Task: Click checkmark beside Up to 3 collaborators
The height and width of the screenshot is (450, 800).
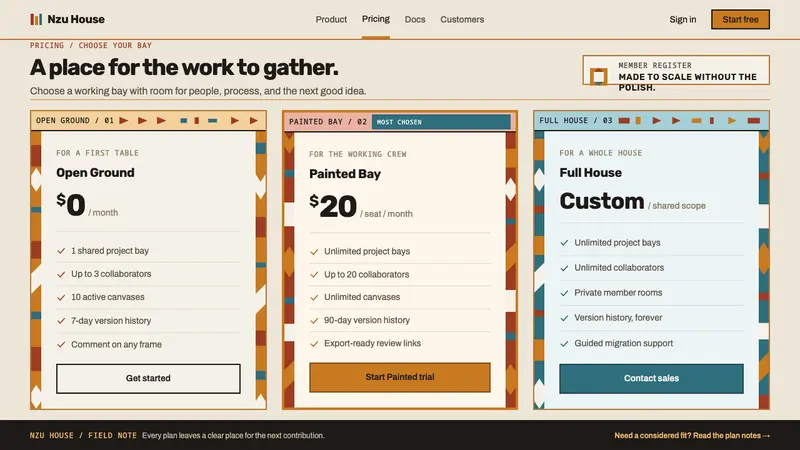Action: (x=61, y=274)
